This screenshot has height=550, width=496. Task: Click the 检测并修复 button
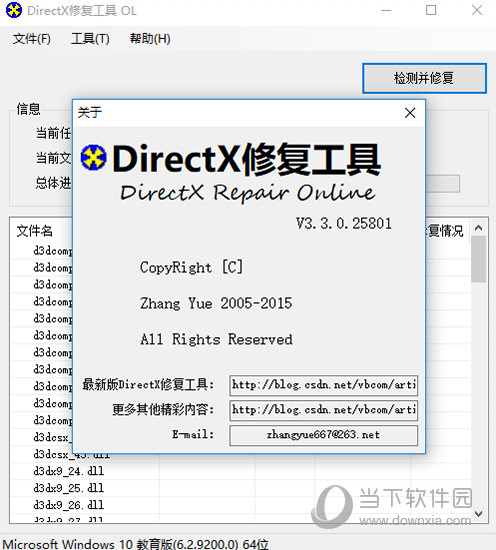(x=424, y=78)
